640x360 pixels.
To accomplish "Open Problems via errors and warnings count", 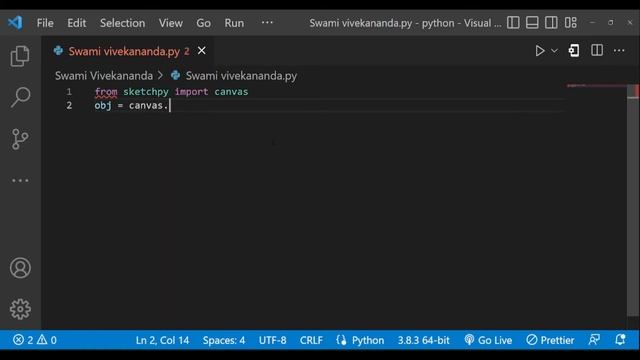I will [x=35, y=340].
